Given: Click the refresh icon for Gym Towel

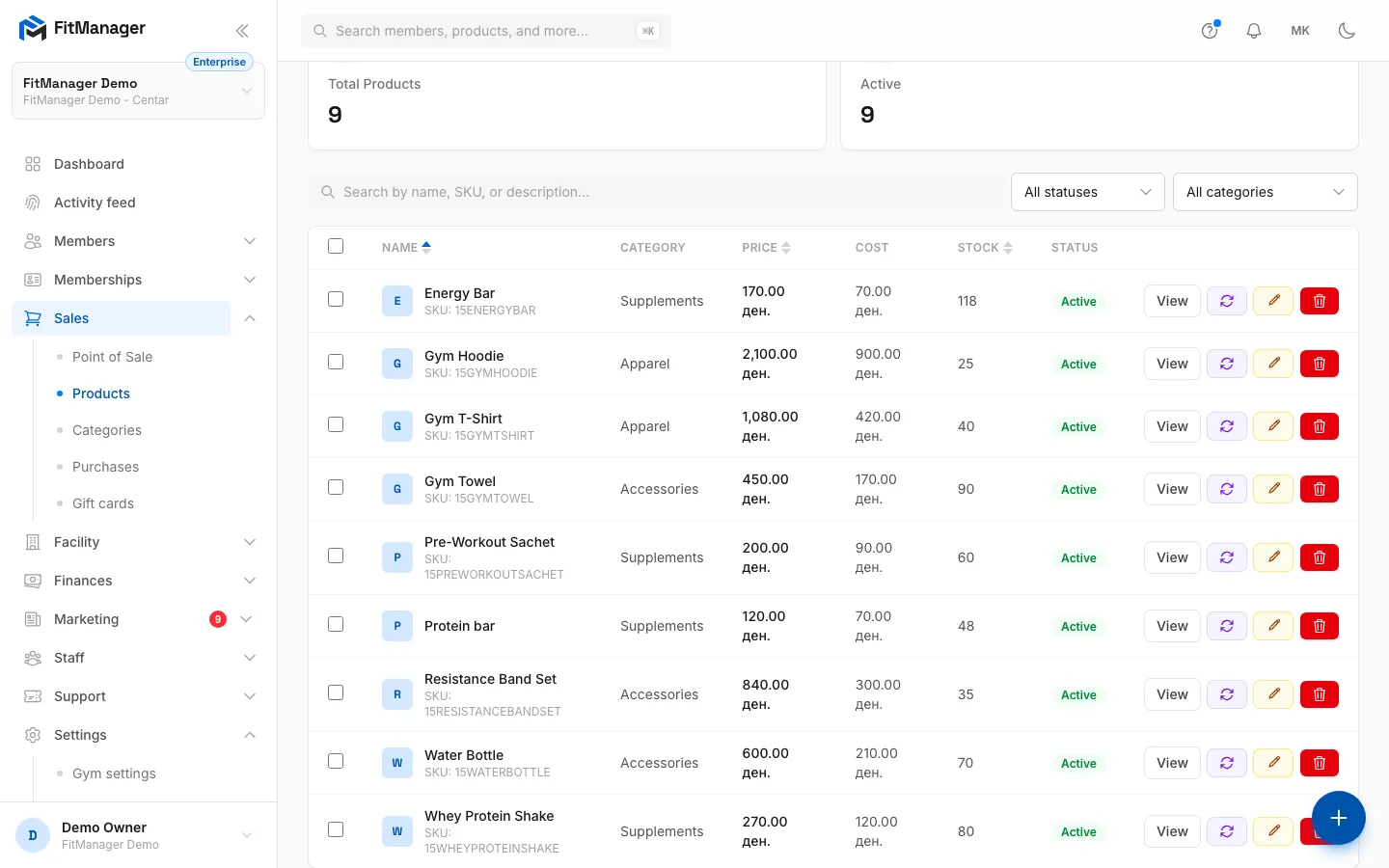Looking at the screenshot, I should [x=1227, y=489].
